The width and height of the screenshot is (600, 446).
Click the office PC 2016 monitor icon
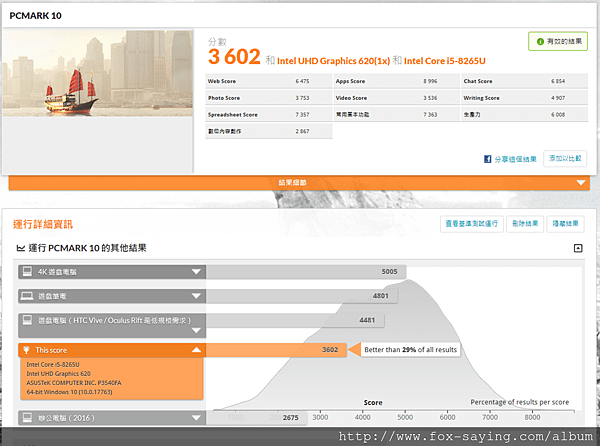27,418
